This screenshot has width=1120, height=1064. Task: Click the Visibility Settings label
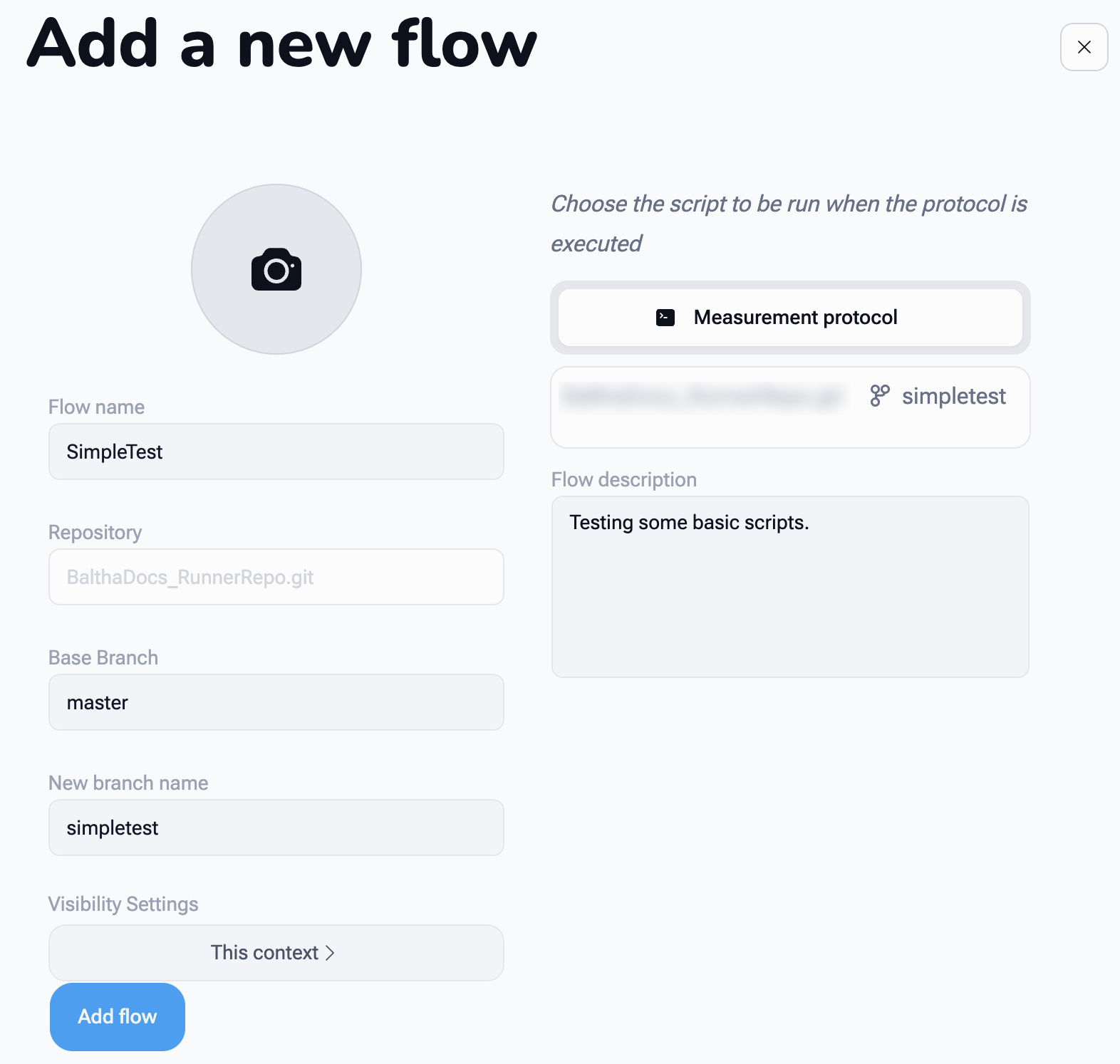pyautogui.click(x=123, y=904)
